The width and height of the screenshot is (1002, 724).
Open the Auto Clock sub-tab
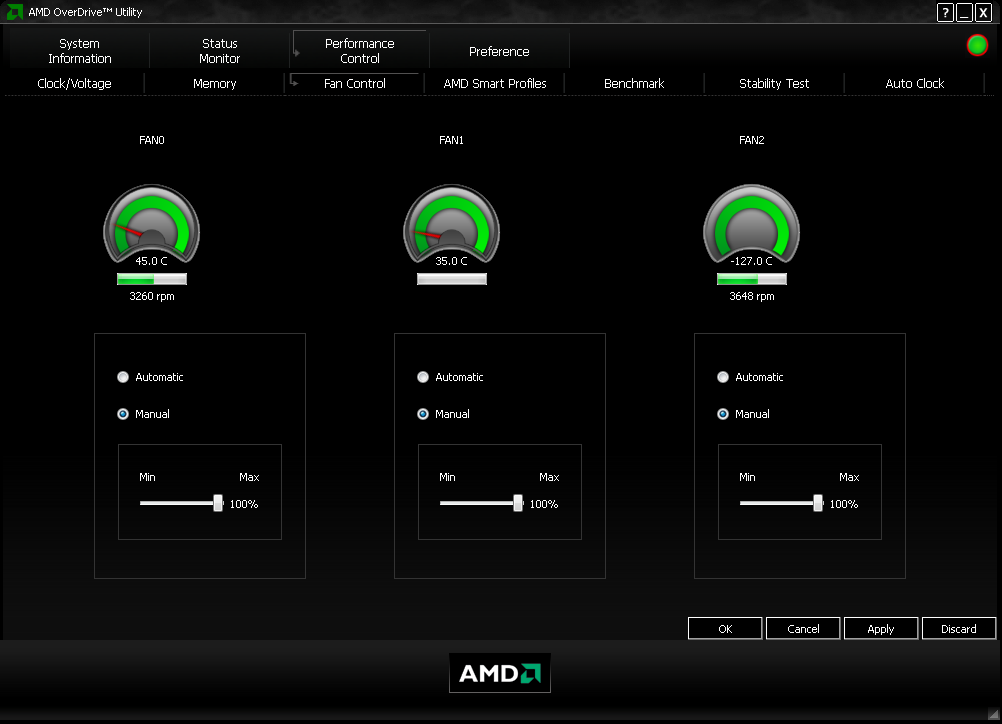pyautogui.click(x=914, y=84)
